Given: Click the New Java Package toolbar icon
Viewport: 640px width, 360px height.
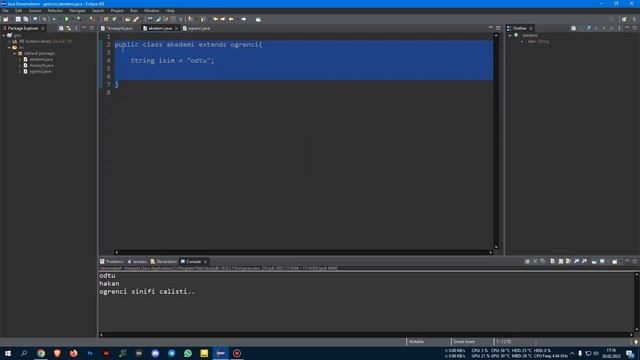Looking at the screenshot, I should point(106,19).
